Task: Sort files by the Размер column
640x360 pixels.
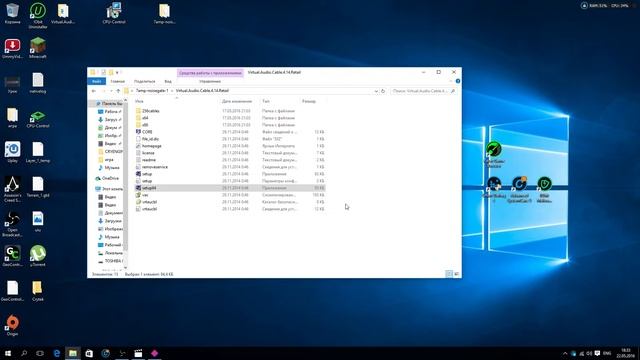Action: coord(309,101)
